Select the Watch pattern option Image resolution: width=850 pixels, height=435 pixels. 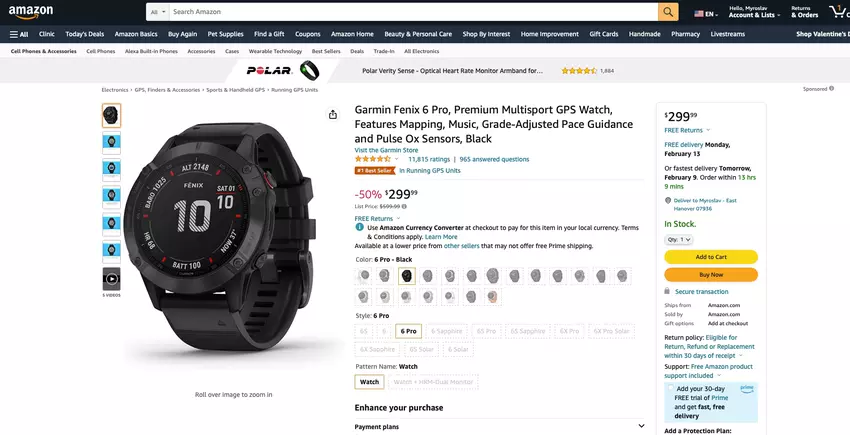click(369, 382)
